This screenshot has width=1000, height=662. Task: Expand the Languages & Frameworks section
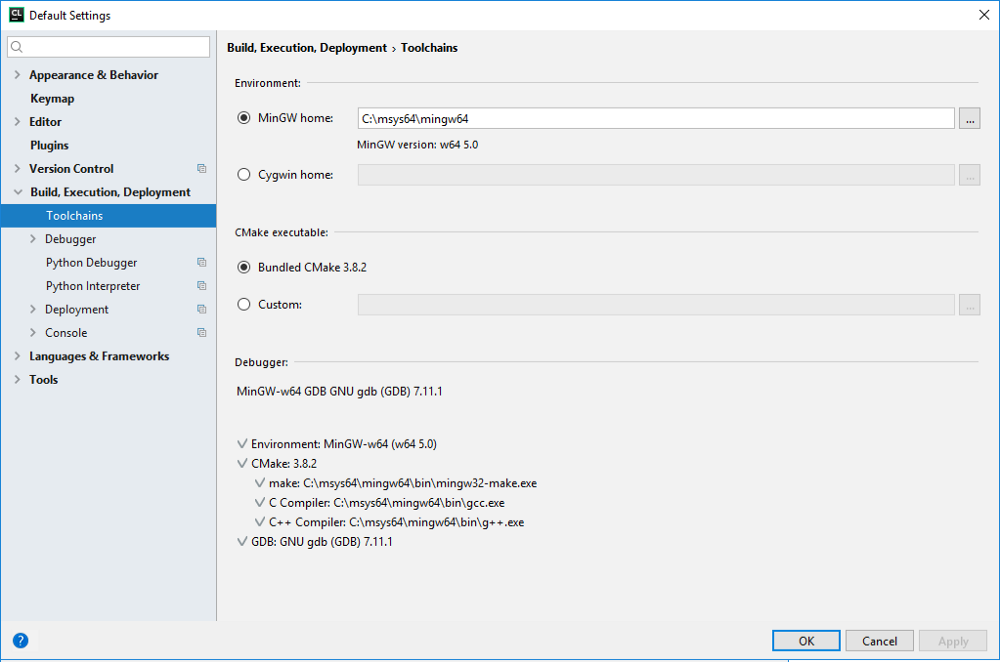pyautogui.click(x=17, y=356)
